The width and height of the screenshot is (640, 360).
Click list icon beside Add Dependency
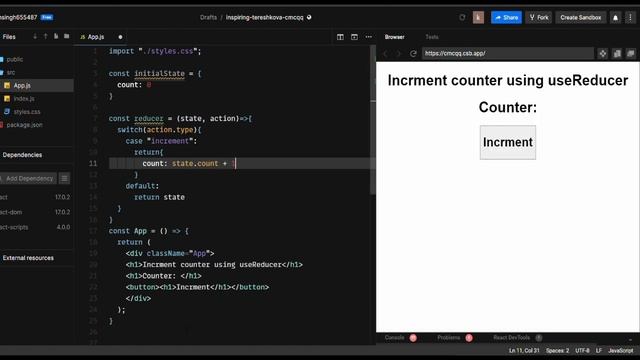64,178
